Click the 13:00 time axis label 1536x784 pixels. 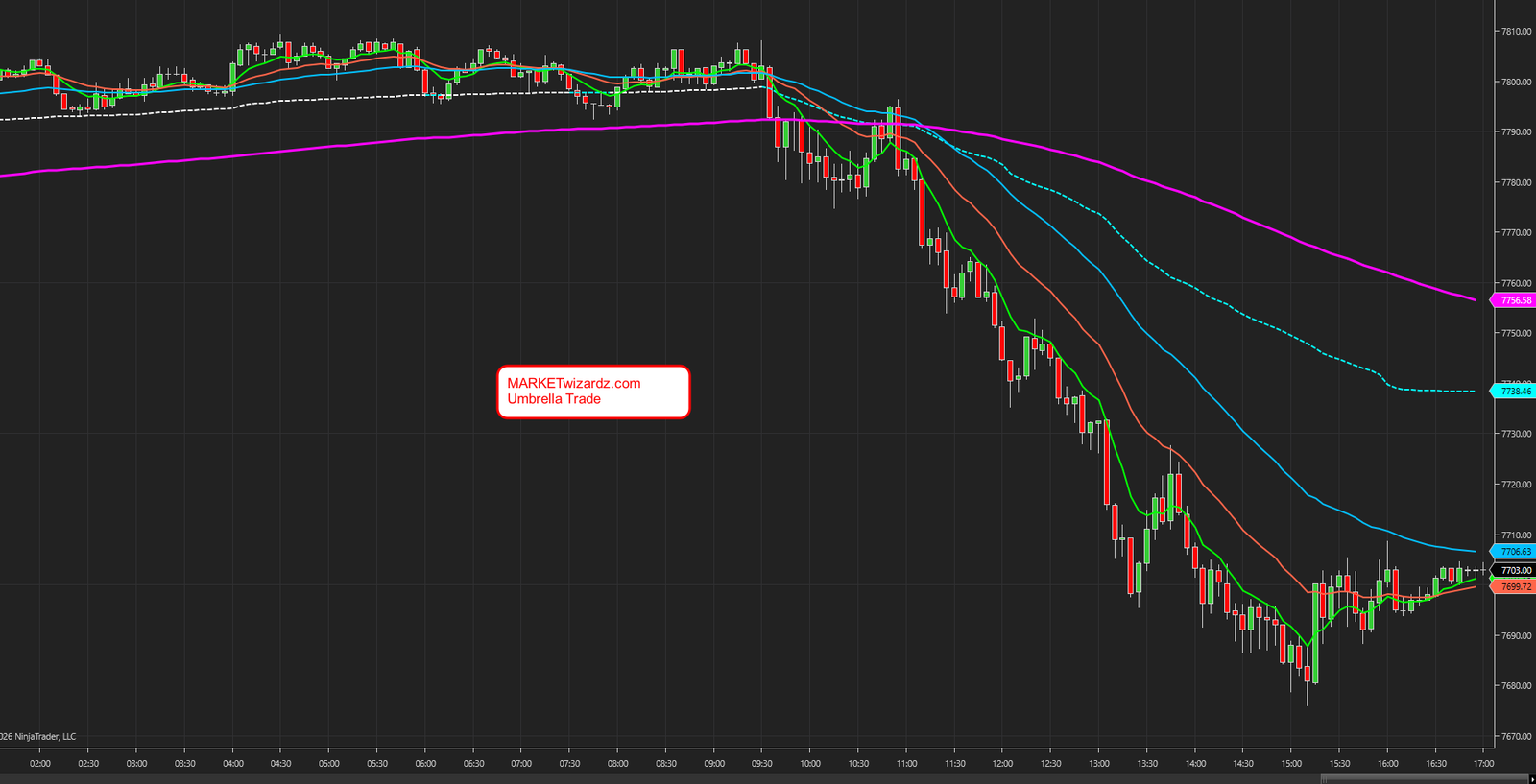pyautogui.click(x=1099, y=764)
